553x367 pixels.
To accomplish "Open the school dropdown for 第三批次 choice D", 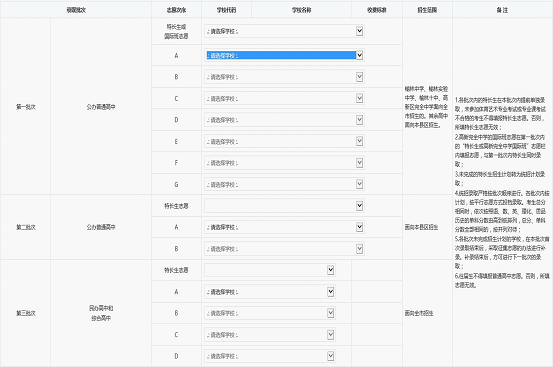I will click(x=270, y=356).
